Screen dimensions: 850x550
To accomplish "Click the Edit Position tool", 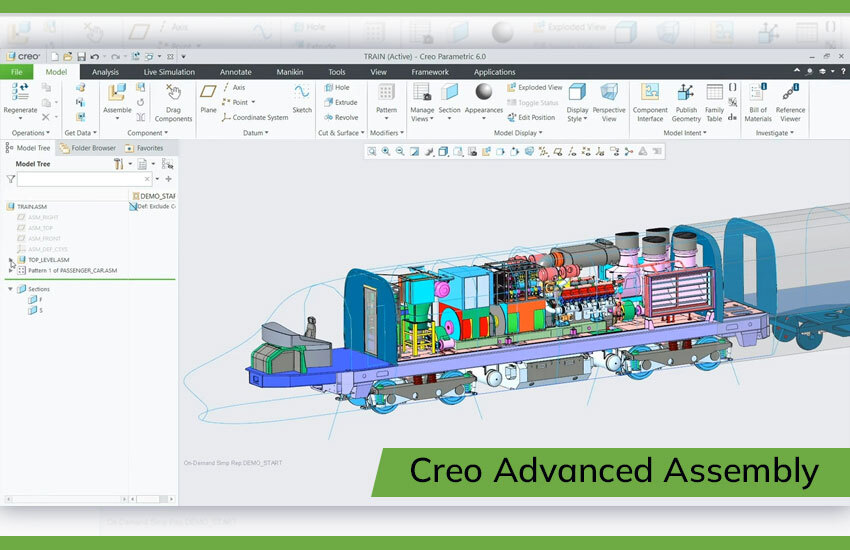I will tap(531, 117).
